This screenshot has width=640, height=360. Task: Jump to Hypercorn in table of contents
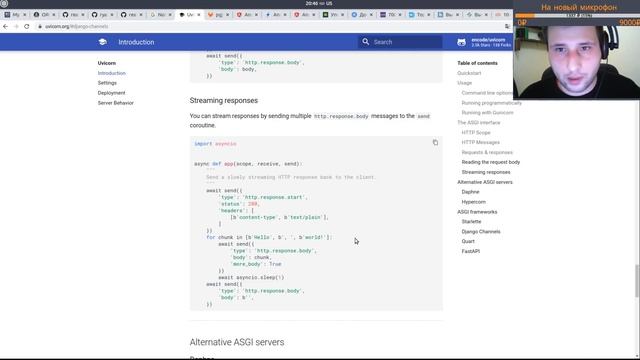tap(473, 202)
